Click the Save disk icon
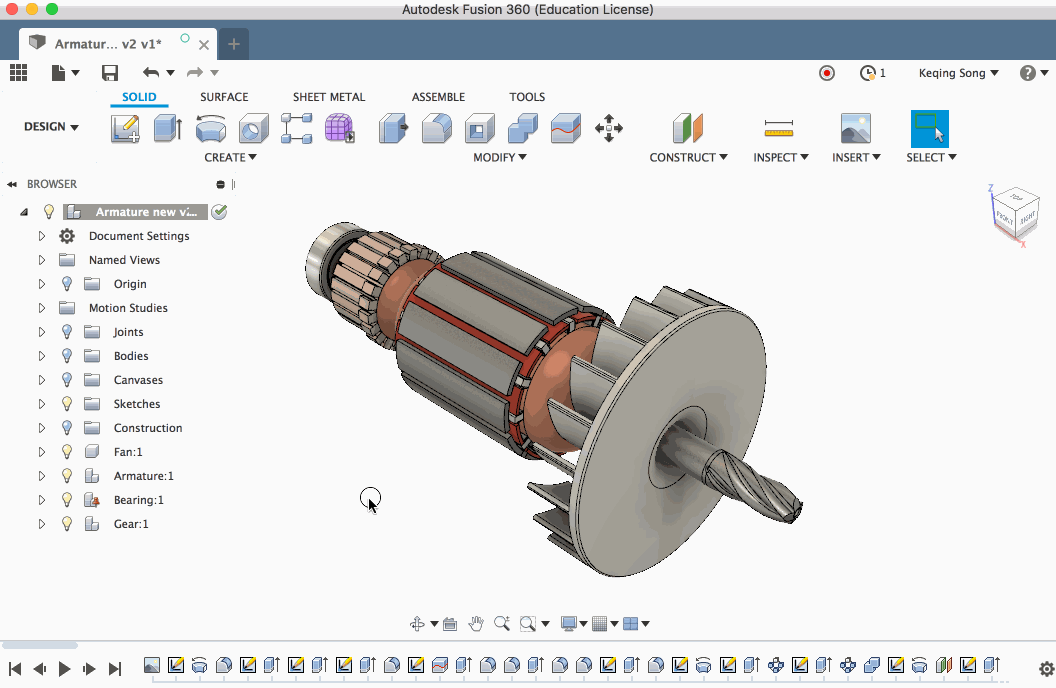This screenshot has height=688, width=1056. click(x=110, y=73)
